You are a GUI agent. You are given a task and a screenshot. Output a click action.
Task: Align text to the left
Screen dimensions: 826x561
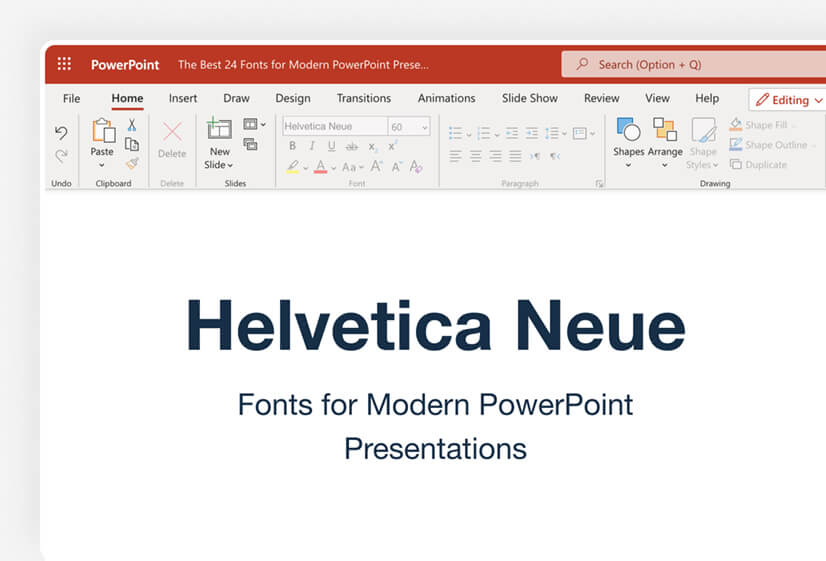click(455, 156)
